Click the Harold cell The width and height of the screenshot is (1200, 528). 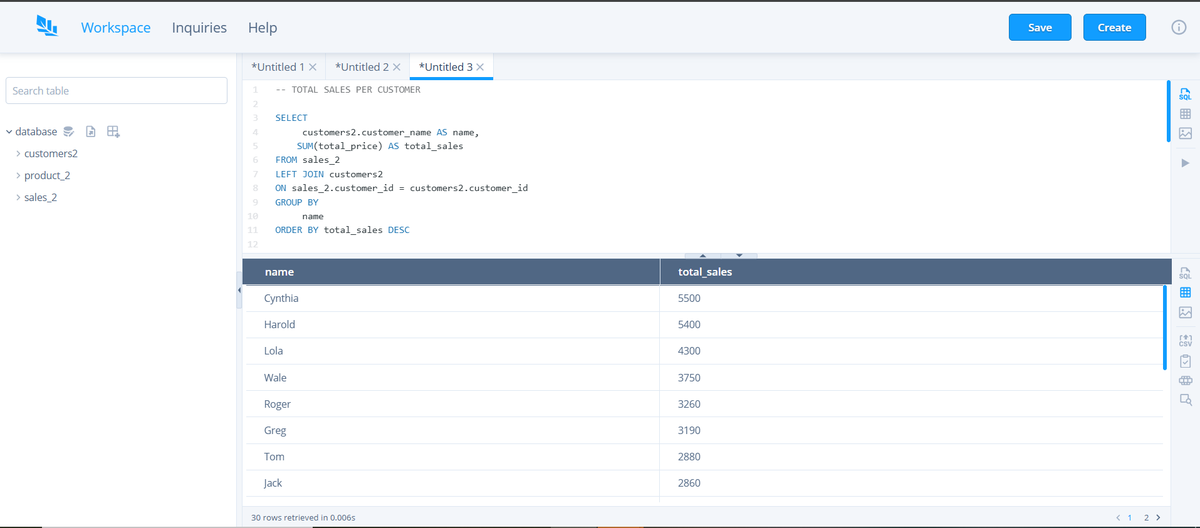coord(453,325)
